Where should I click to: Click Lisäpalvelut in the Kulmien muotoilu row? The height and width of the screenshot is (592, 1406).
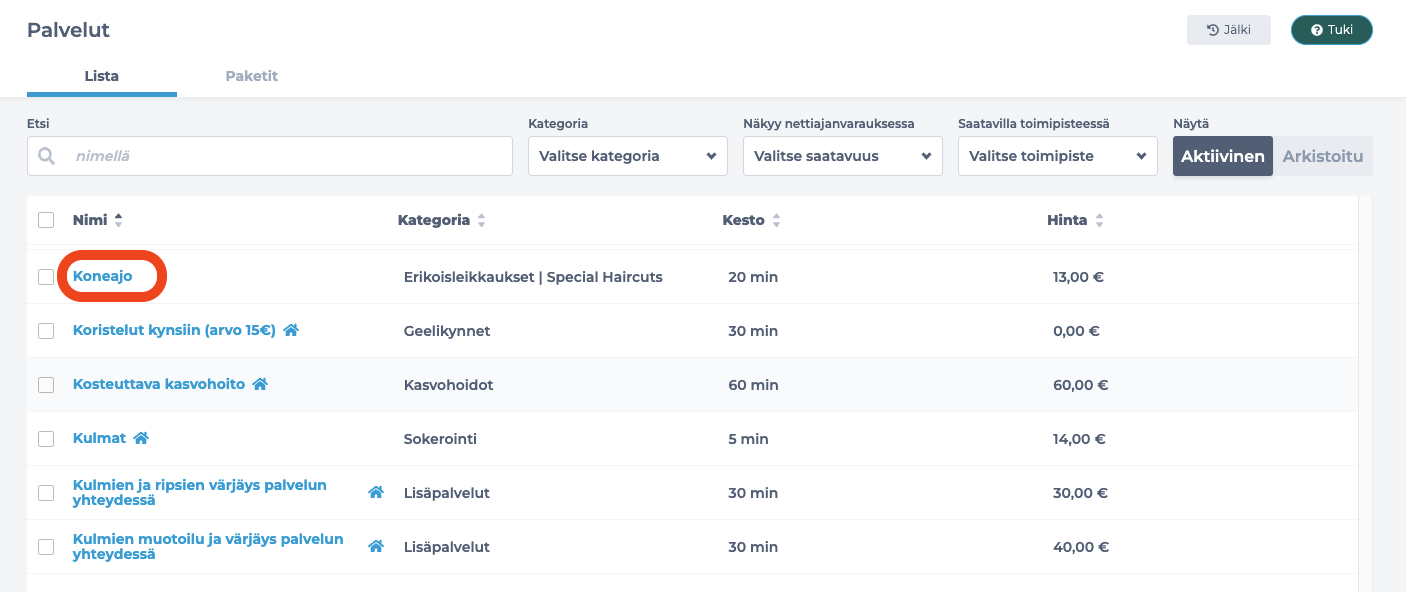coord(446,547)
